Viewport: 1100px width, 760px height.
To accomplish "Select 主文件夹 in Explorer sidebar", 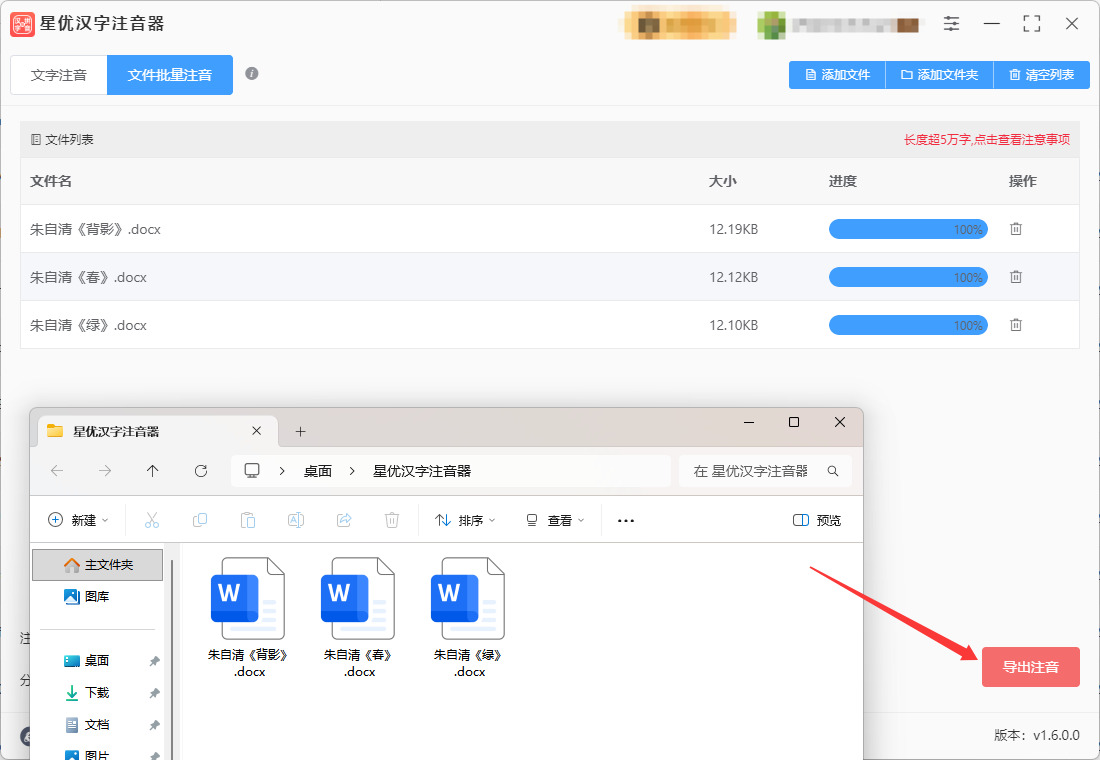I will click(x=98, y=565).
